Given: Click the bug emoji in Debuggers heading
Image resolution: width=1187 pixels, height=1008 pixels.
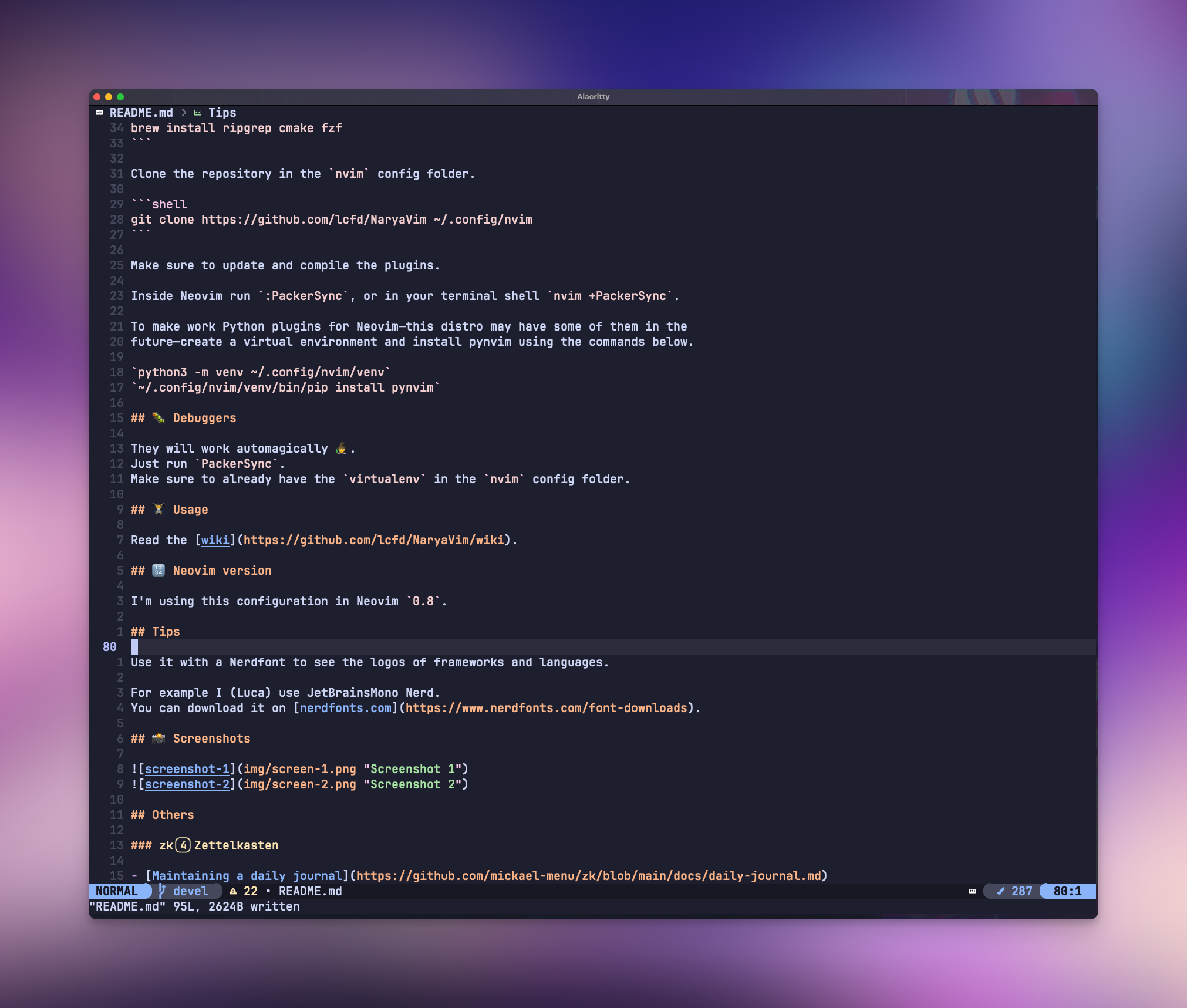Looking at the screenshot, I should [159, 418].
